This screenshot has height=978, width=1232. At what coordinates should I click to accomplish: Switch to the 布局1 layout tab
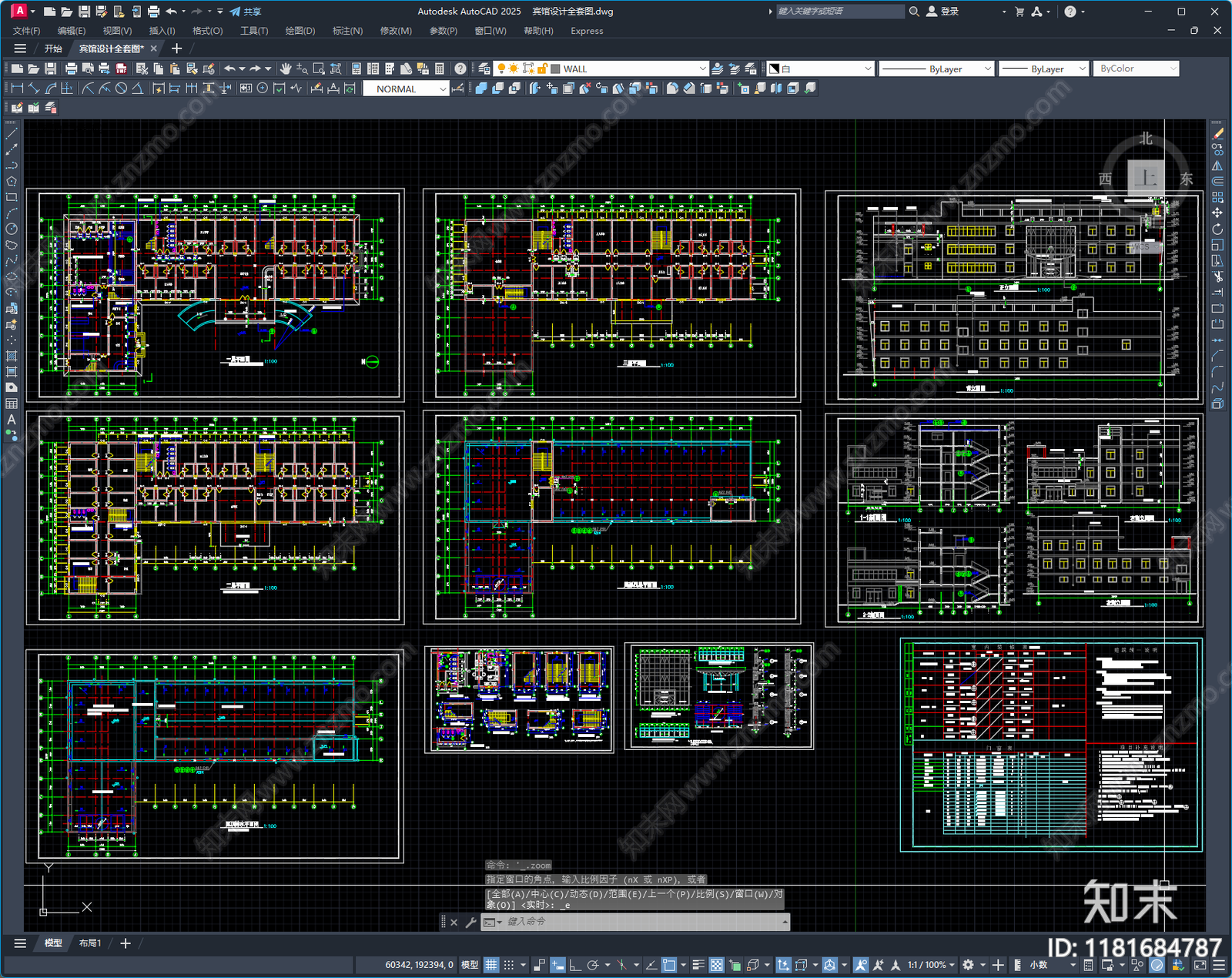[x=89, y=943]
